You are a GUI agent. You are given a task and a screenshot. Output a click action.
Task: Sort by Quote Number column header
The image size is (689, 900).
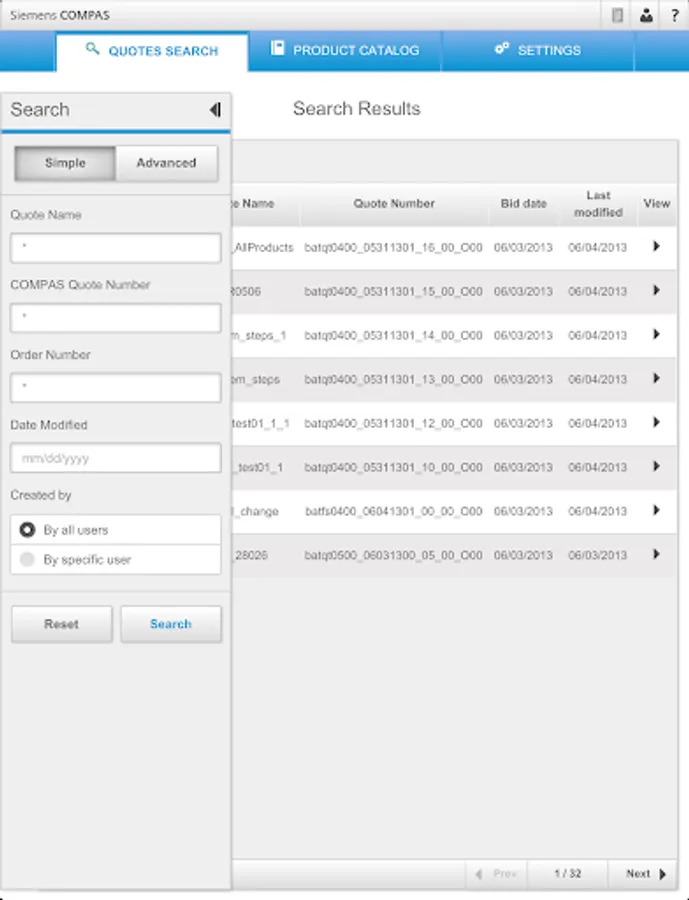pos(394,203)
